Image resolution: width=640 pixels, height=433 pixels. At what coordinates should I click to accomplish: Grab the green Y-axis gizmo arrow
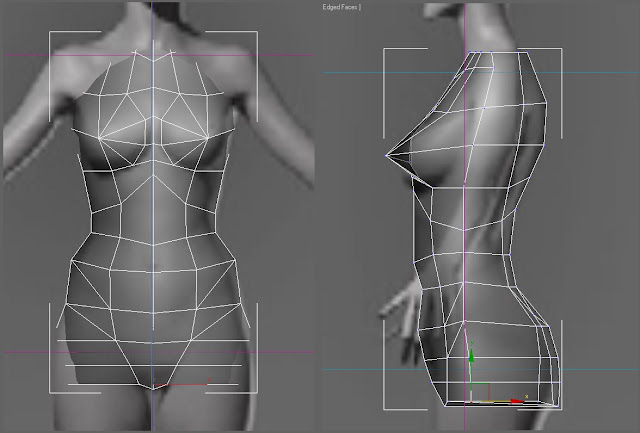coord(471,354)
